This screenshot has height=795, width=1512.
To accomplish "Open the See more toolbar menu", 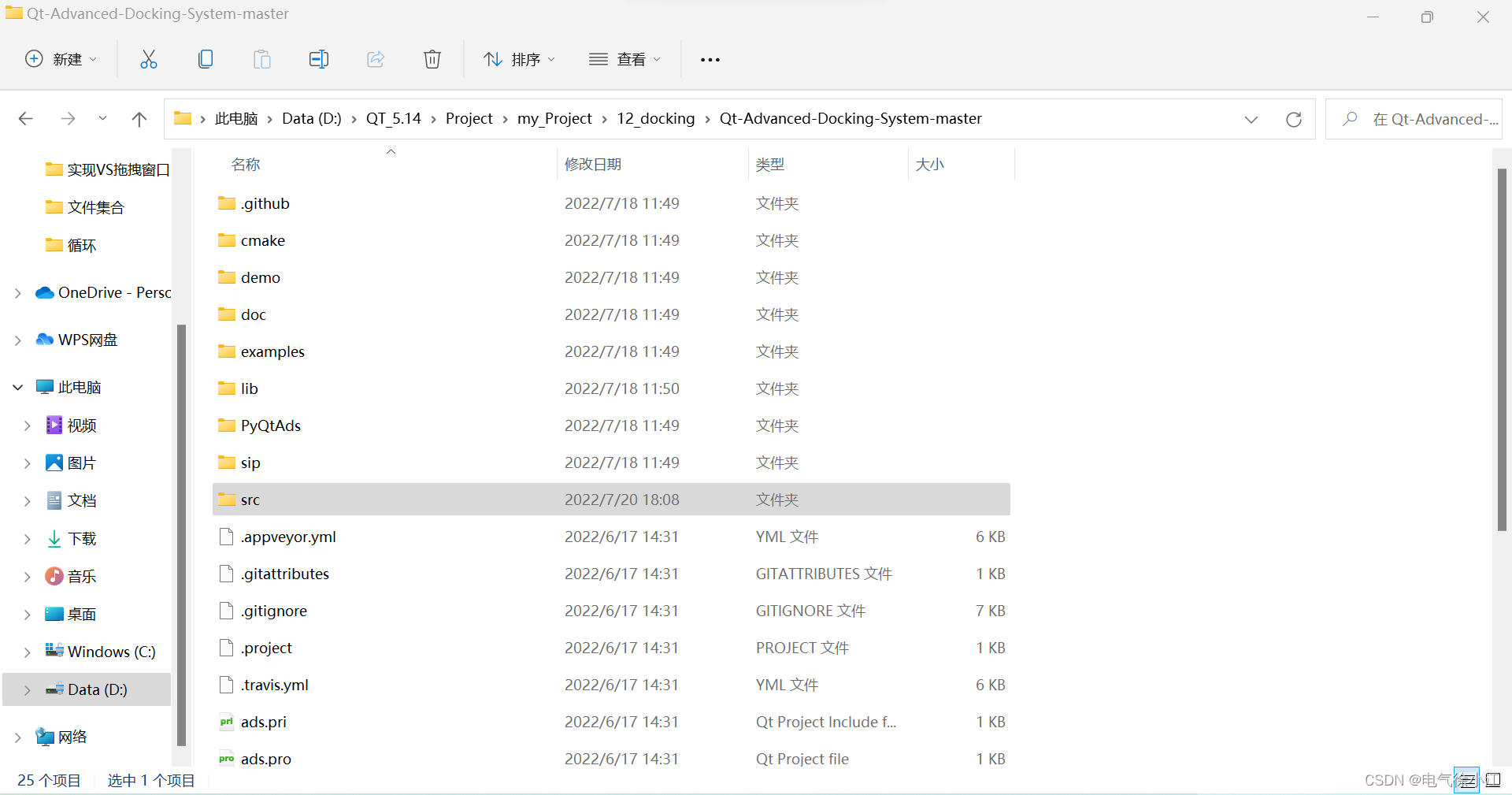I will [710, 59].
